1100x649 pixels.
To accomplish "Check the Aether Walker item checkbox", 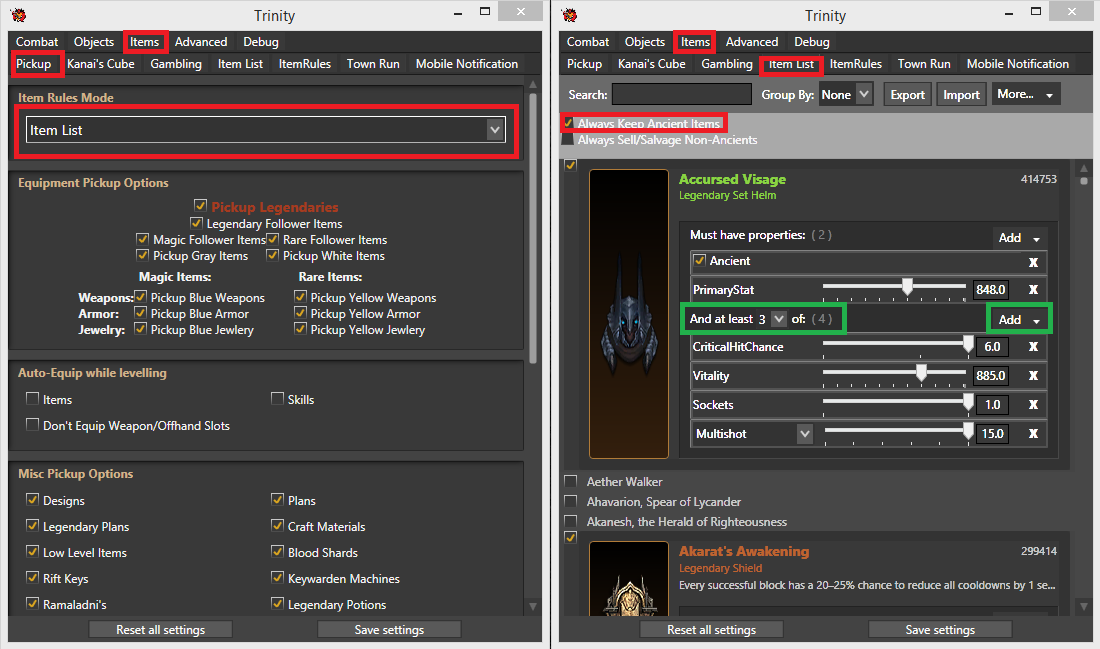I will (x=571, y=481).
